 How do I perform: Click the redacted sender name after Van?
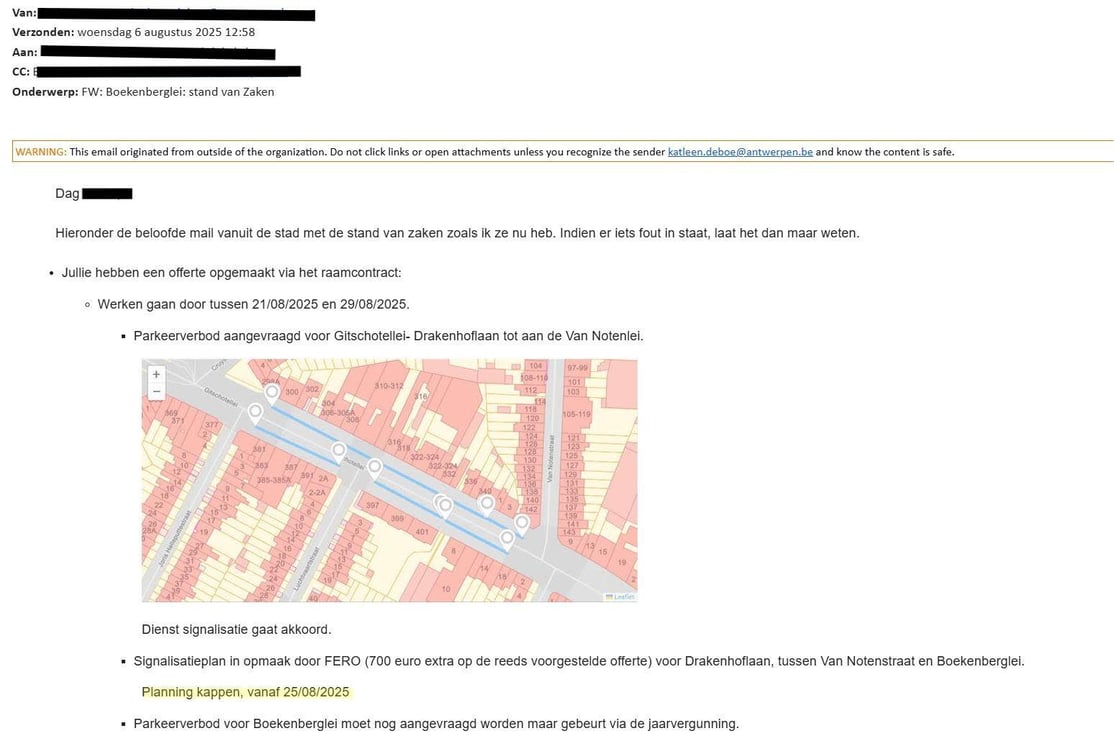pyautogui.click(x=176, y=13)
